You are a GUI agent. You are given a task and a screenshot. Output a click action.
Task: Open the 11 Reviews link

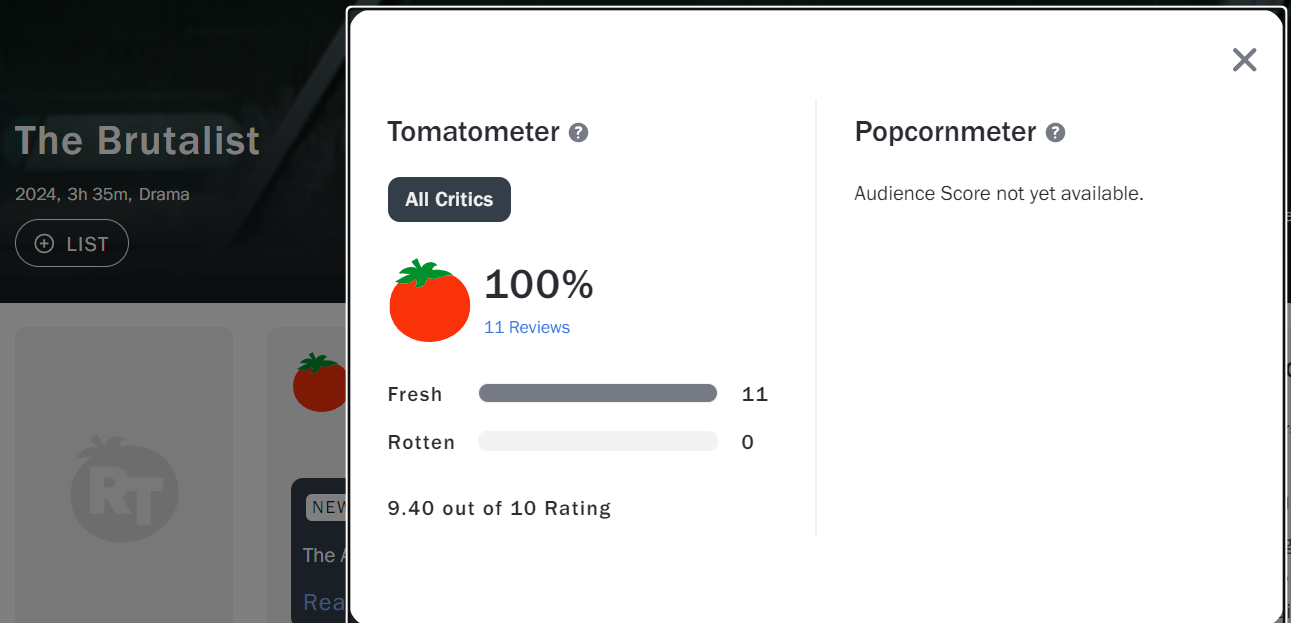527,327
